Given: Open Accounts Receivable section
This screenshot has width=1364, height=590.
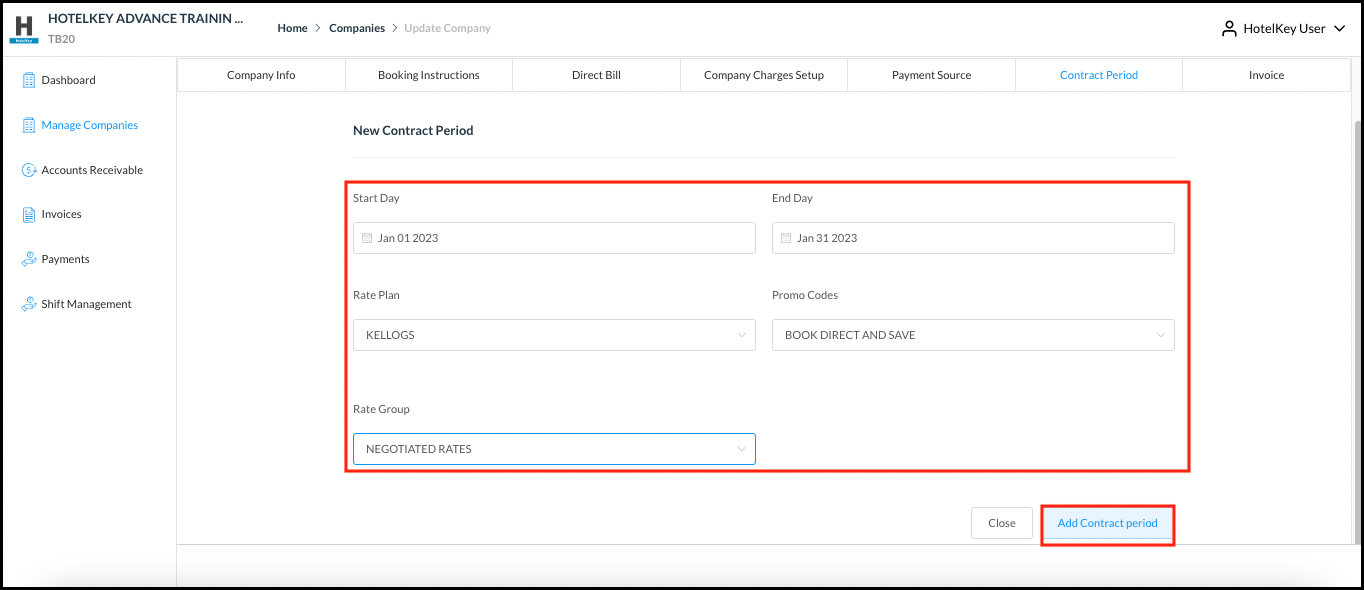Looking at the screenshot, I should [28, 169].
